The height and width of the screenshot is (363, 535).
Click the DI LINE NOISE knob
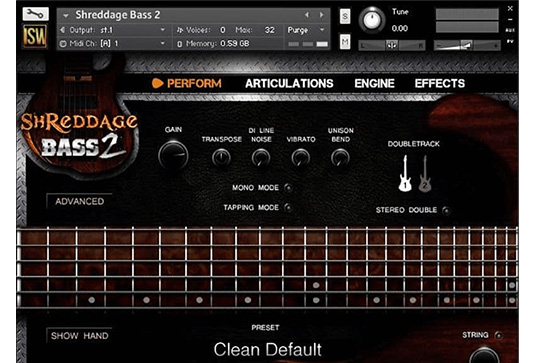tap(261, 158)
